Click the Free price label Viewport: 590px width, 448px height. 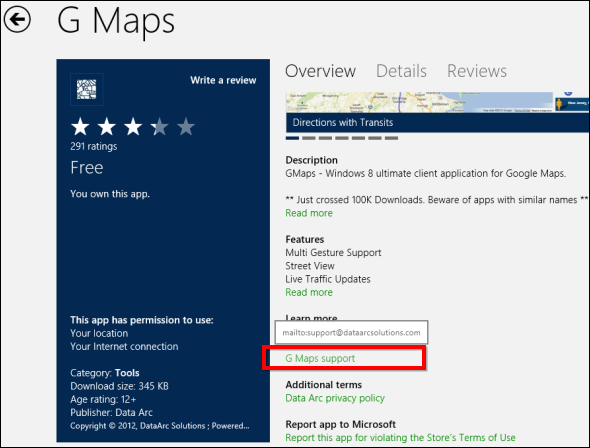tap(87, 168)
